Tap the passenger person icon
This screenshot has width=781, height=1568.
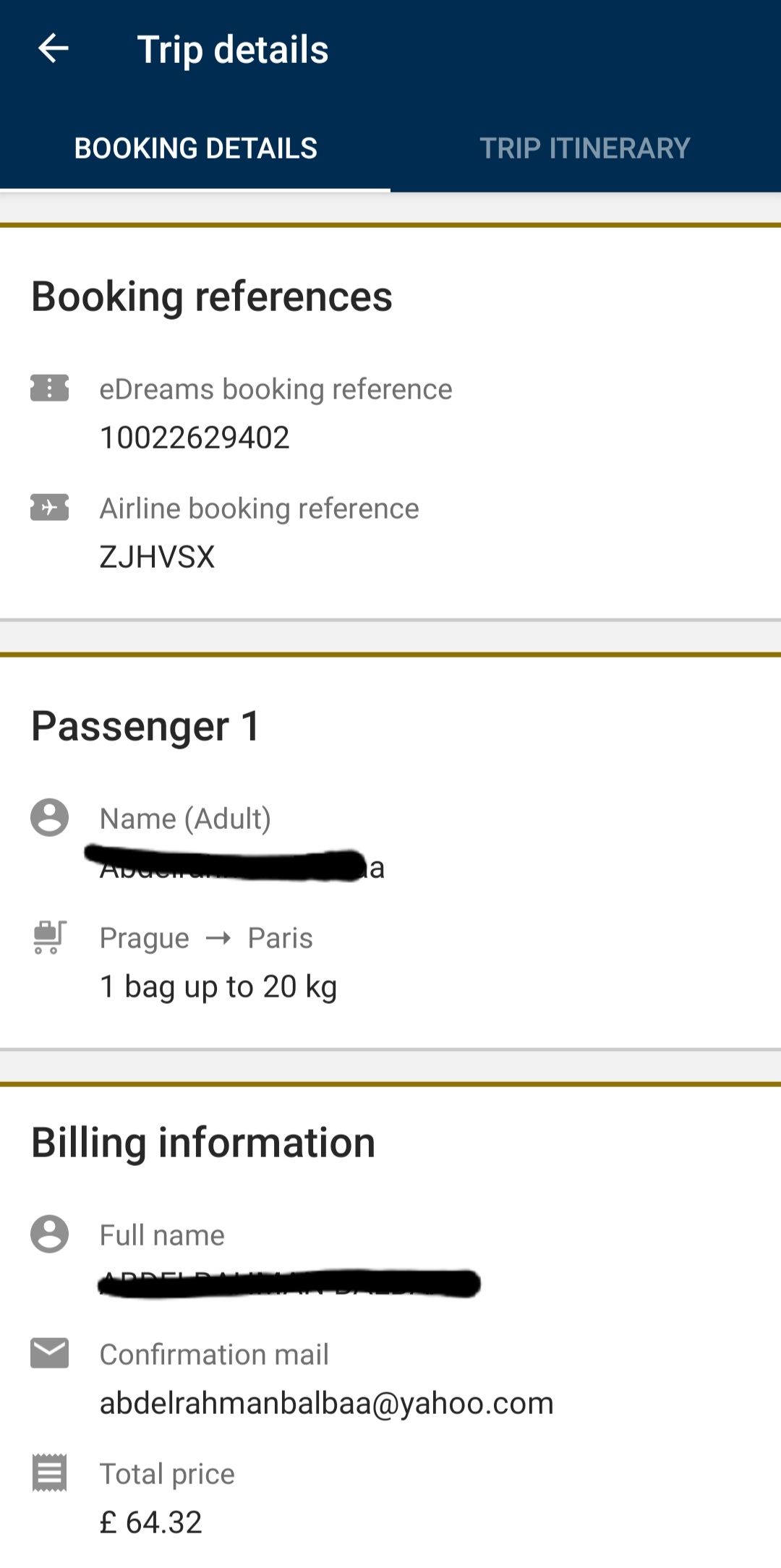click(49, 817)
